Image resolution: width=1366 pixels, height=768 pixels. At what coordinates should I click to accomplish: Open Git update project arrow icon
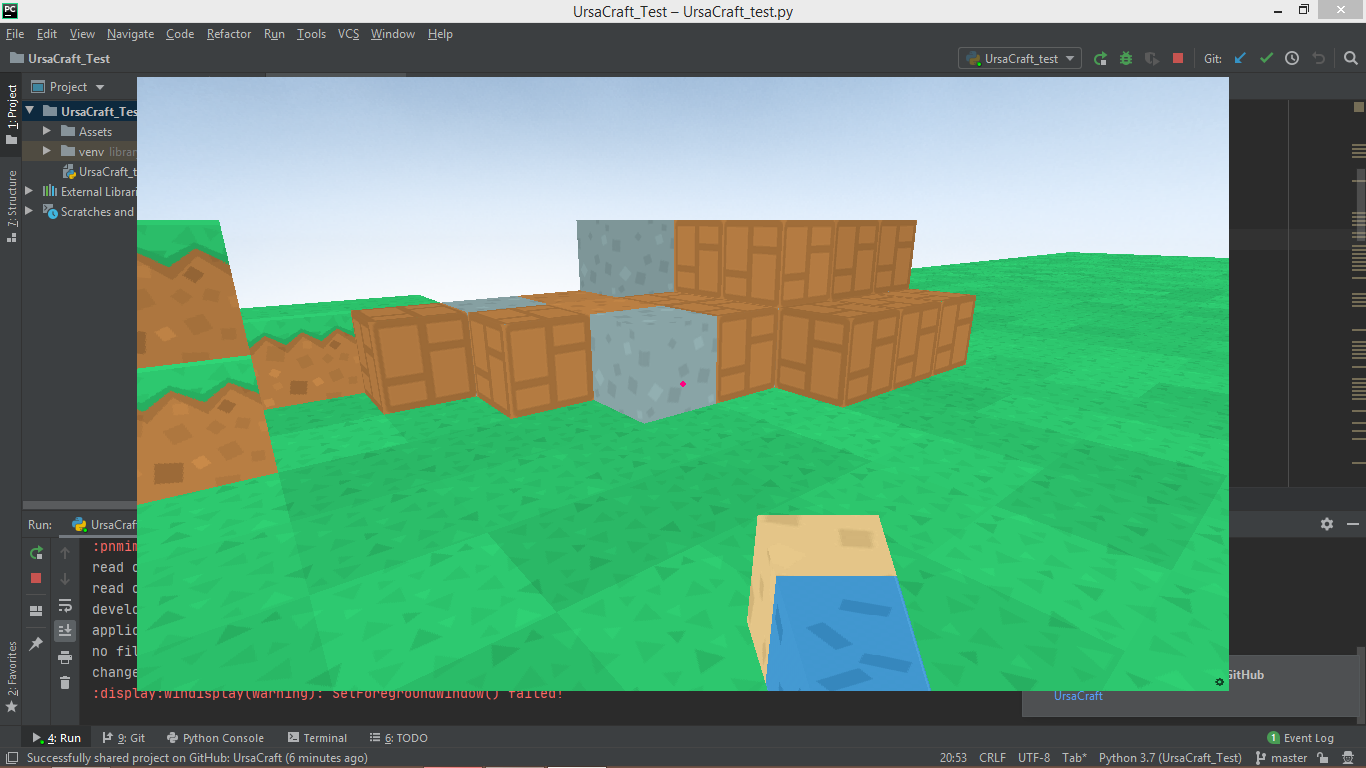click(1239, 58)
